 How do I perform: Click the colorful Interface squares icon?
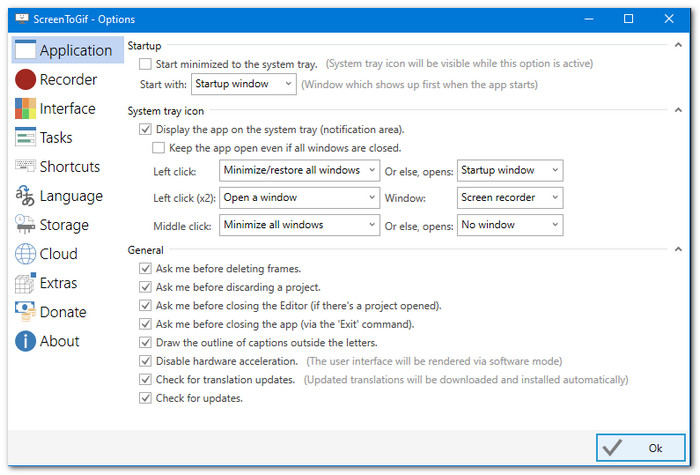pyautogui.click(x=25, y=108)
